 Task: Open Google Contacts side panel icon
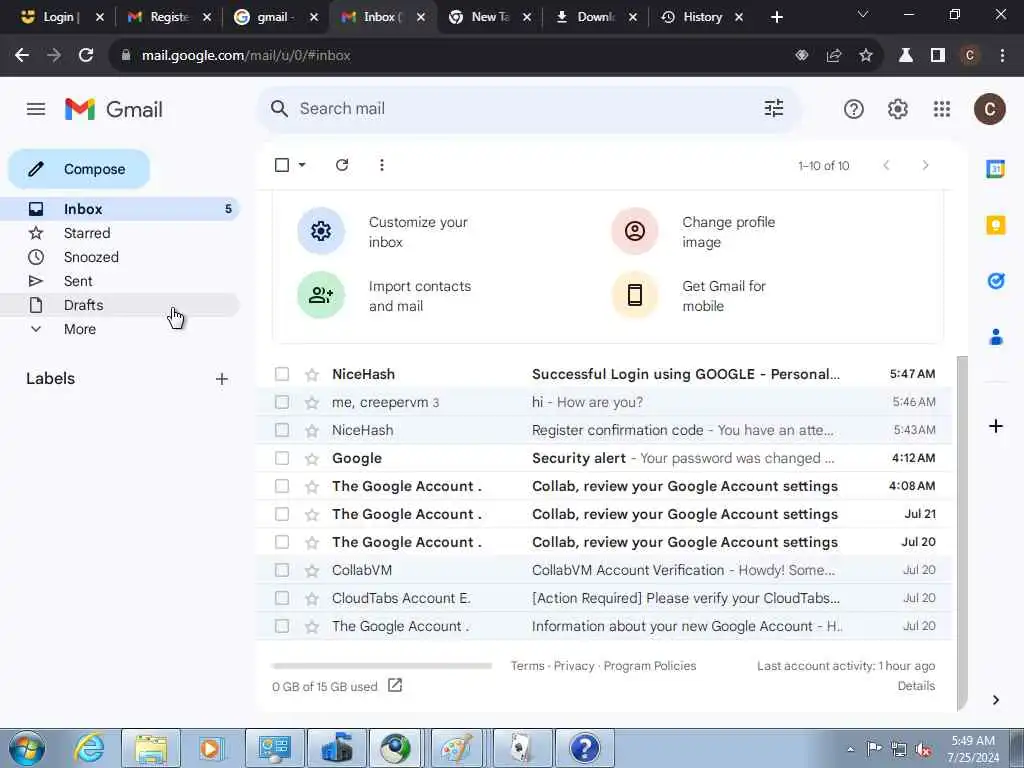[995, 337]
